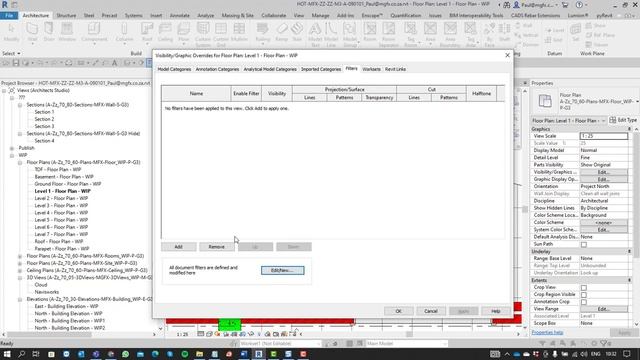Toggle the Annotation Crop checkbox

coord(584,302)
